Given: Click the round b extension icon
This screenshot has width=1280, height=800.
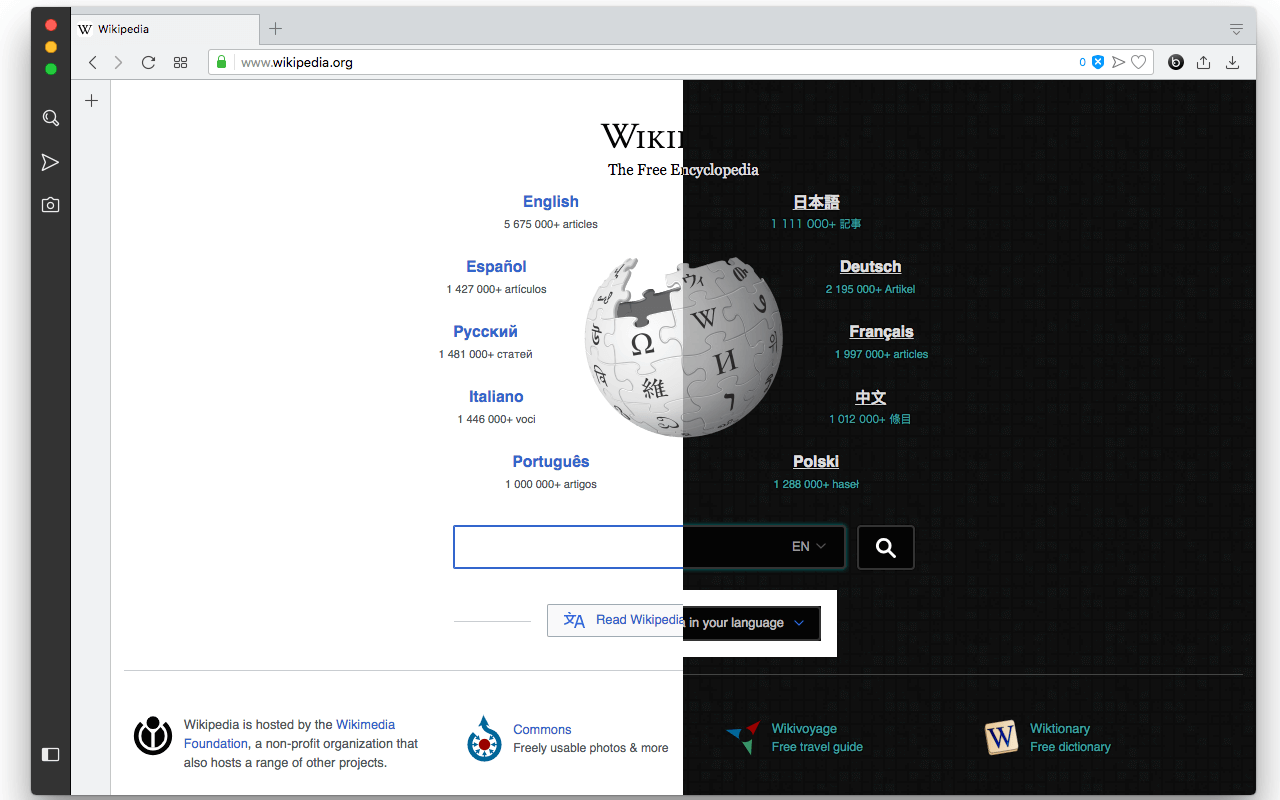Looking at the screenshot, I should (1176, 62).
